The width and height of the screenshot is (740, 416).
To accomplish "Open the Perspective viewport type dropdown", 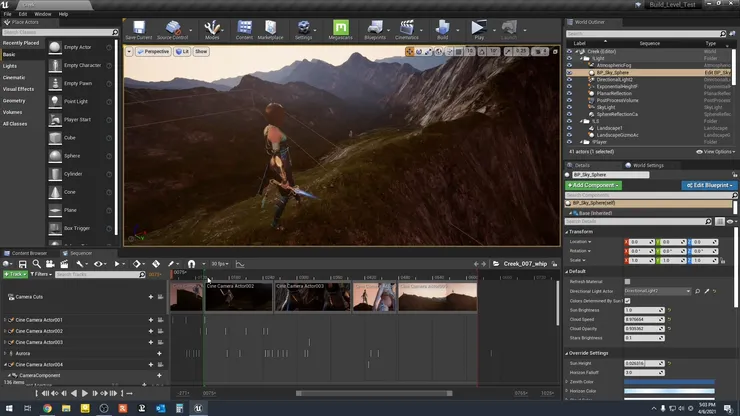I will tap(153, 51).
